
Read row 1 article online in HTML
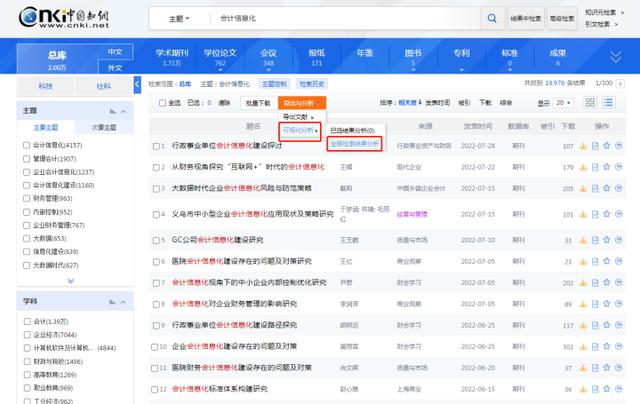(x=595, y=146)
